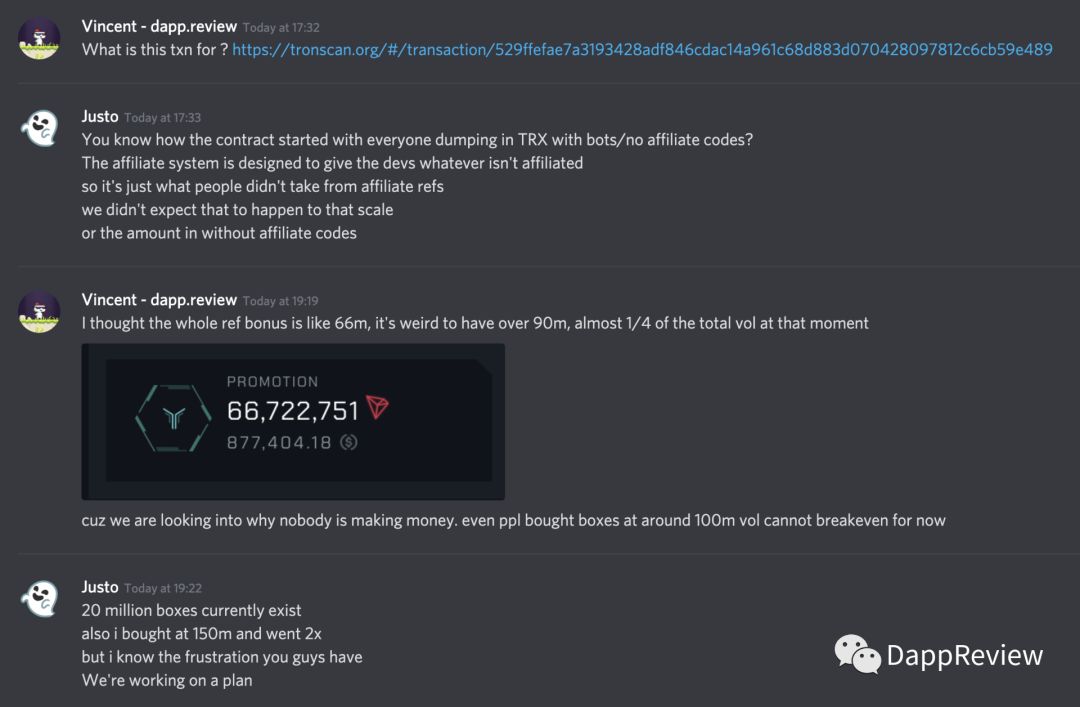Viewport: 1080px width, 707px height.
Task: Click the Justo username at 17:33
Action: (x=100, y=116)
